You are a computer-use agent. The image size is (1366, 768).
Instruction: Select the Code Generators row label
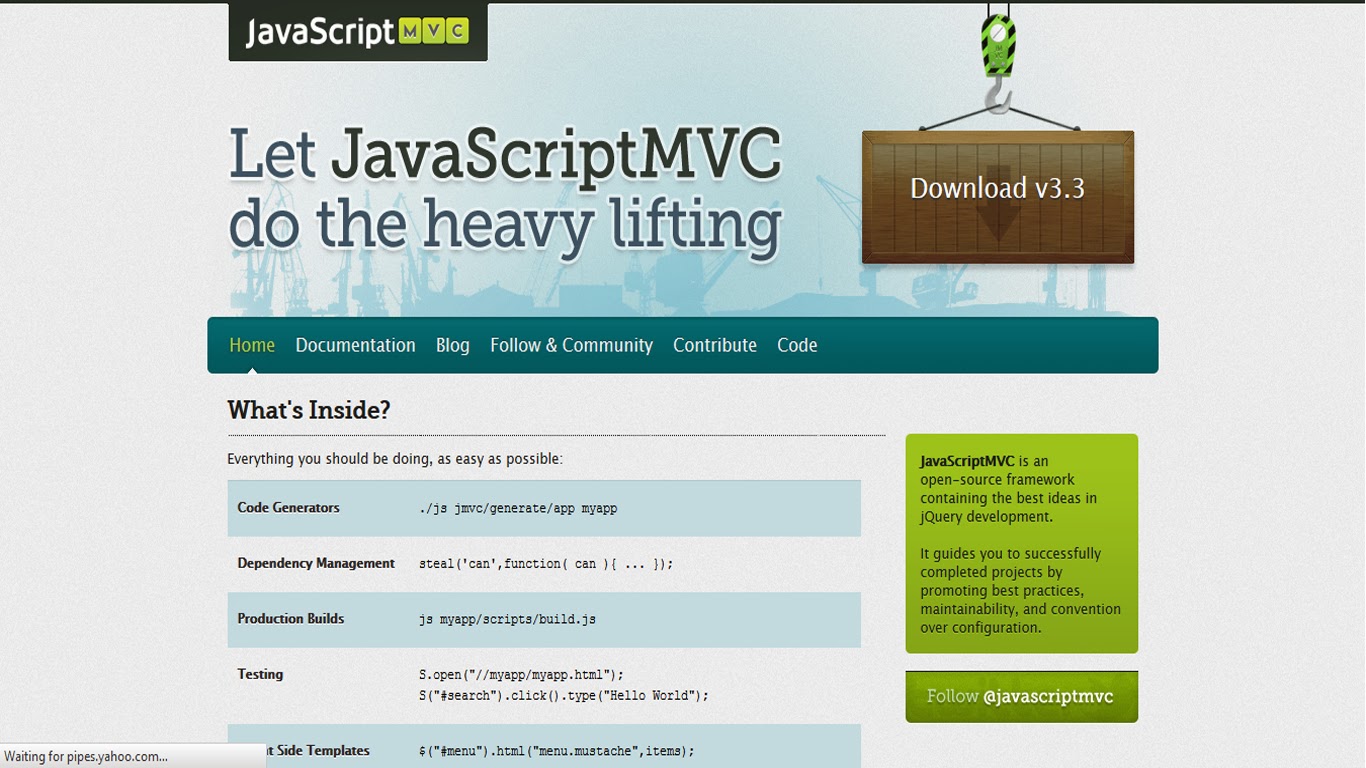288,508
